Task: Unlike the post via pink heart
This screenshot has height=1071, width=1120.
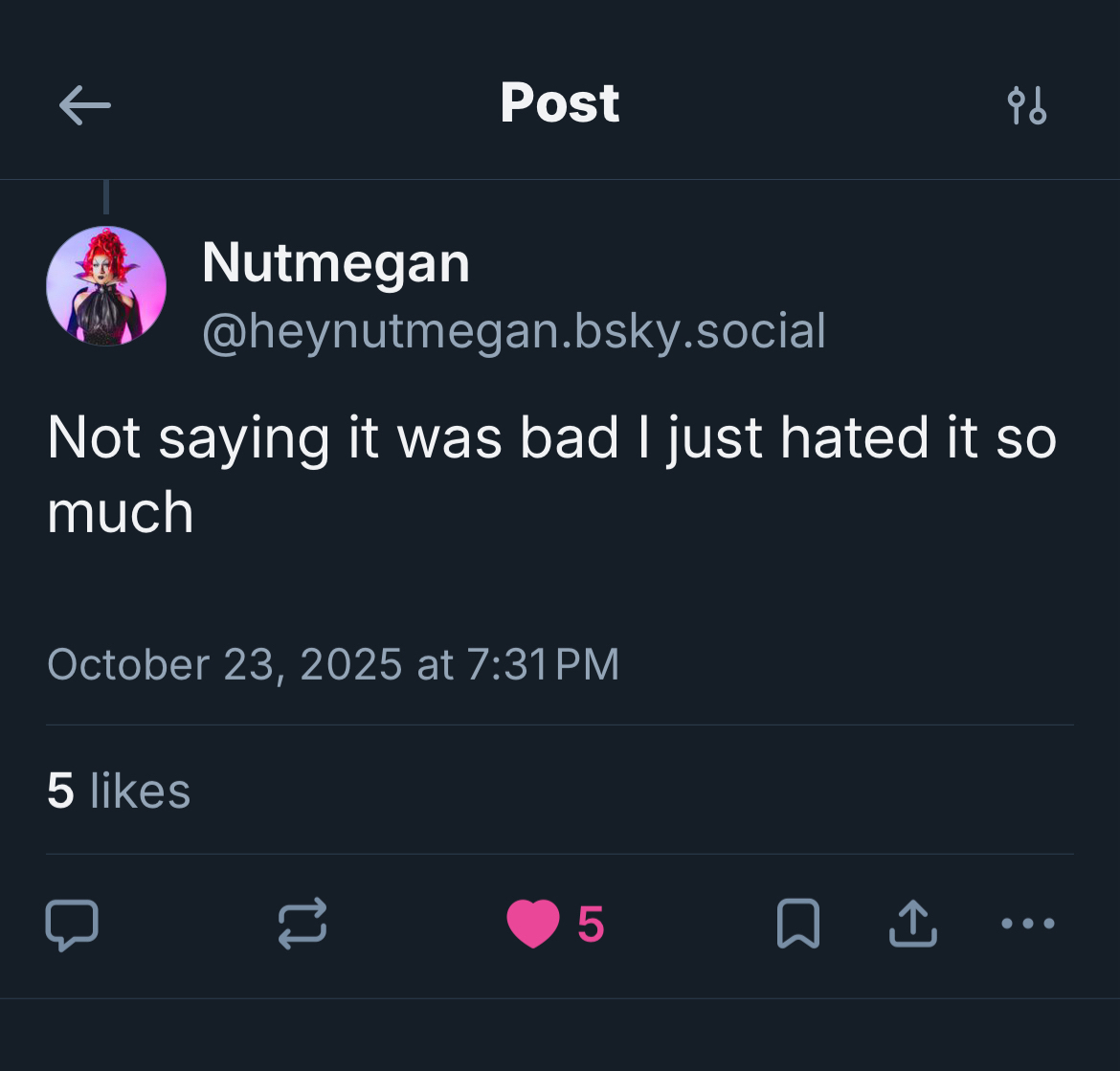Action: click(x=532, y=925)
